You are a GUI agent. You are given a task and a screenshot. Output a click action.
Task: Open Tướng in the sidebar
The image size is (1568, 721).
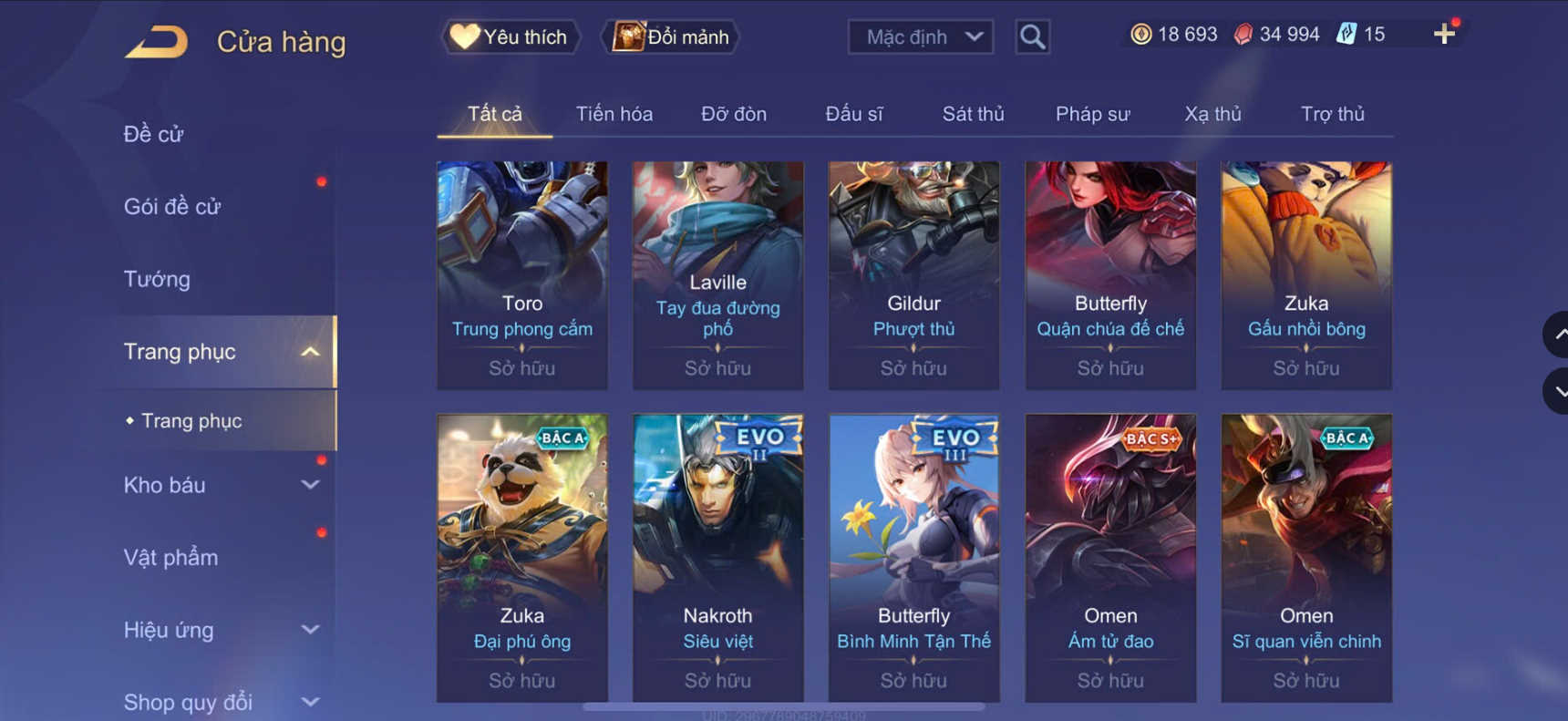coord(157,279)
